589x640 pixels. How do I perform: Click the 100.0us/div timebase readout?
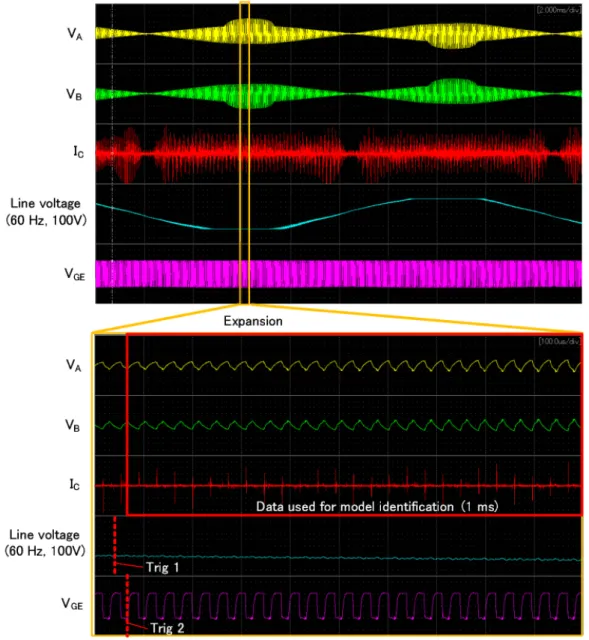click(559, 341)
